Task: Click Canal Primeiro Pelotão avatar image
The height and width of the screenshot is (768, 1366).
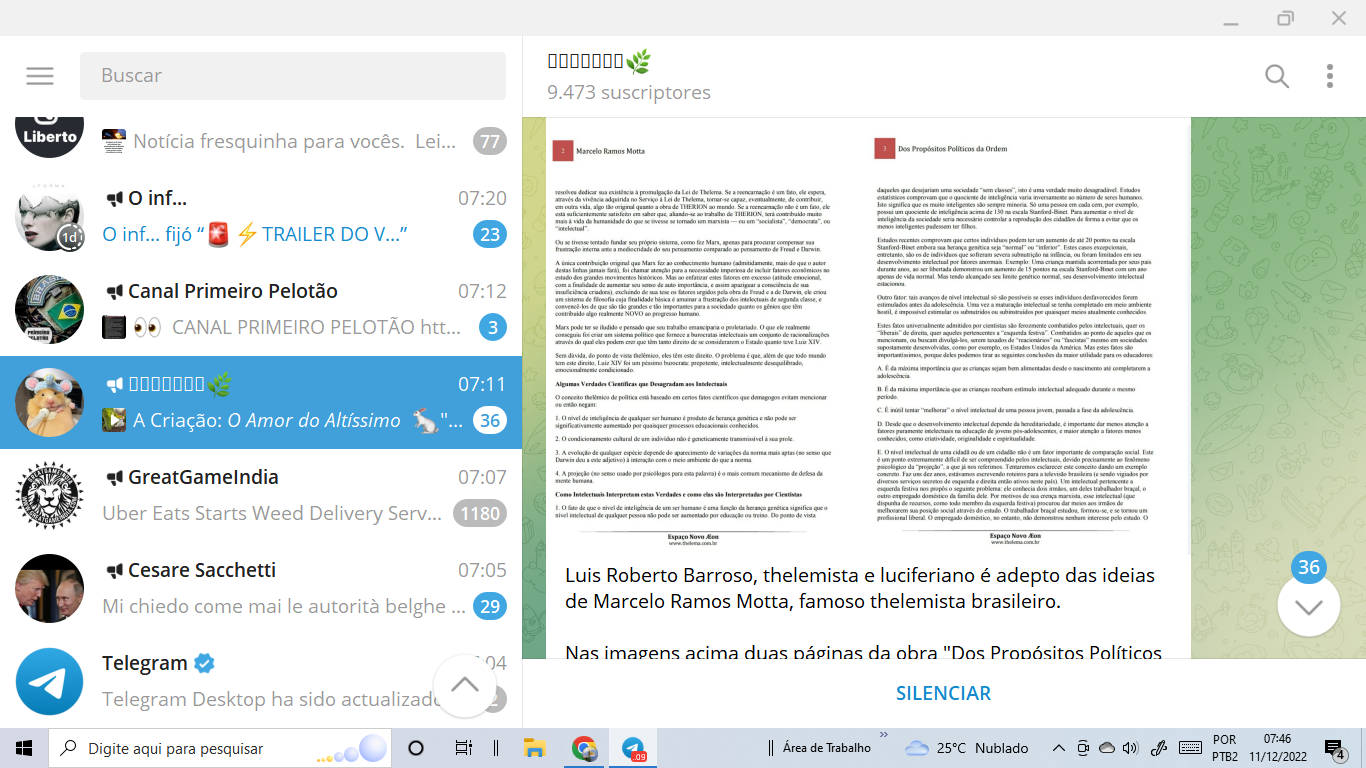Action: [x=49, y=309]
